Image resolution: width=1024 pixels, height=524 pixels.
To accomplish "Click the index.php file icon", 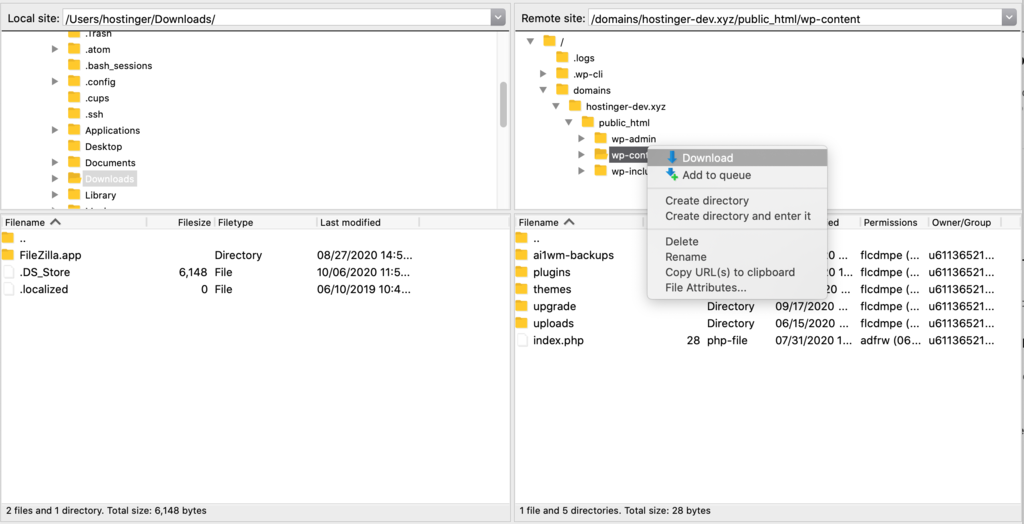I will click(x=522, y=340).
